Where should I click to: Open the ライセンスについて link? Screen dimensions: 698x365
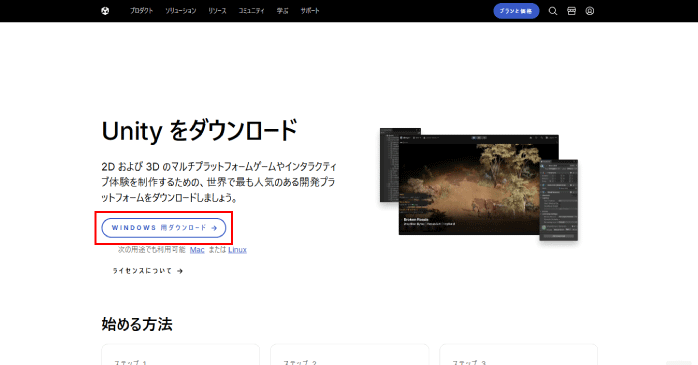pos(147,271)
